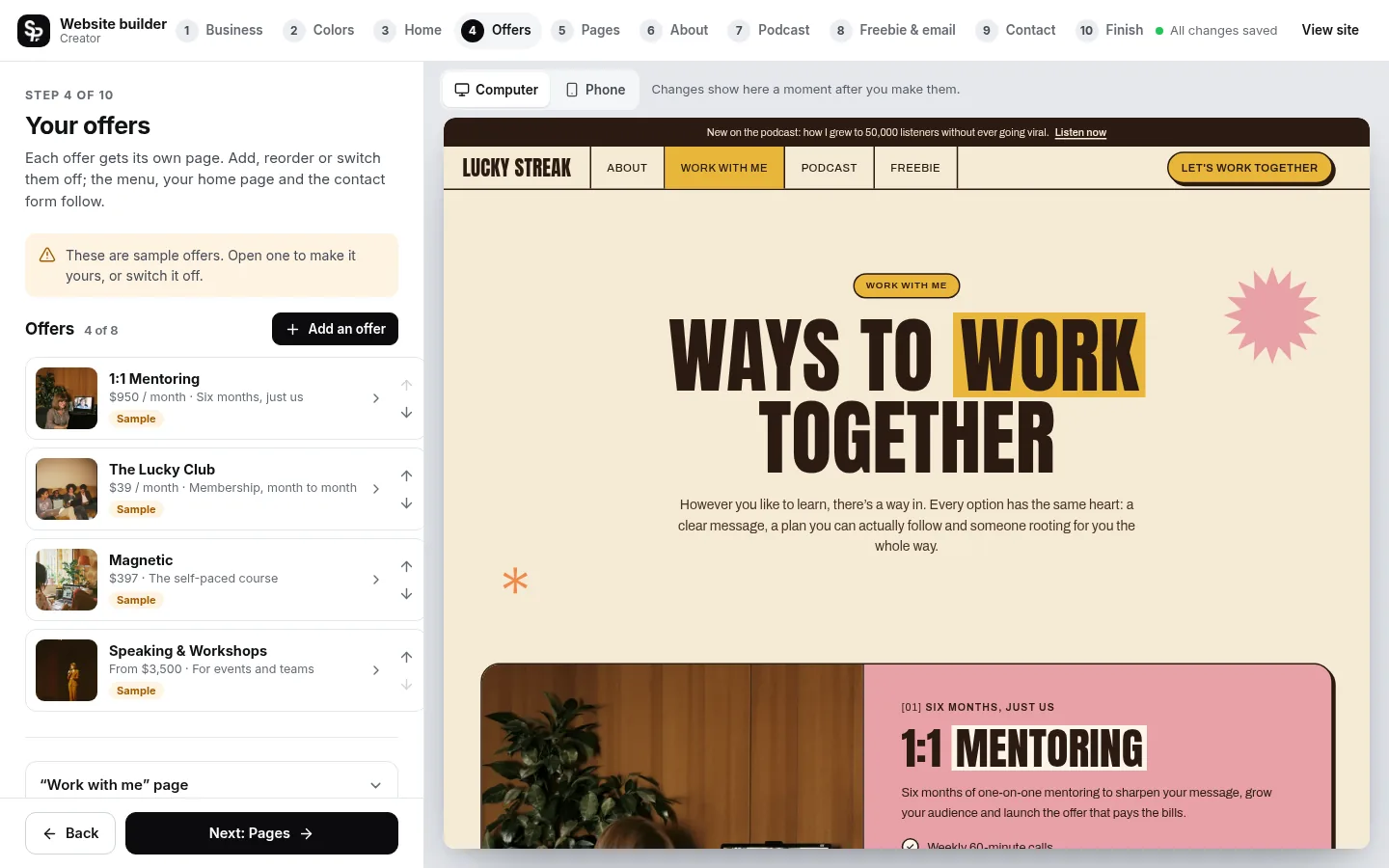This screenshot has width=1389, height=868.
Task: Click "4 of 8" offers count
Action: coord(101,330)
